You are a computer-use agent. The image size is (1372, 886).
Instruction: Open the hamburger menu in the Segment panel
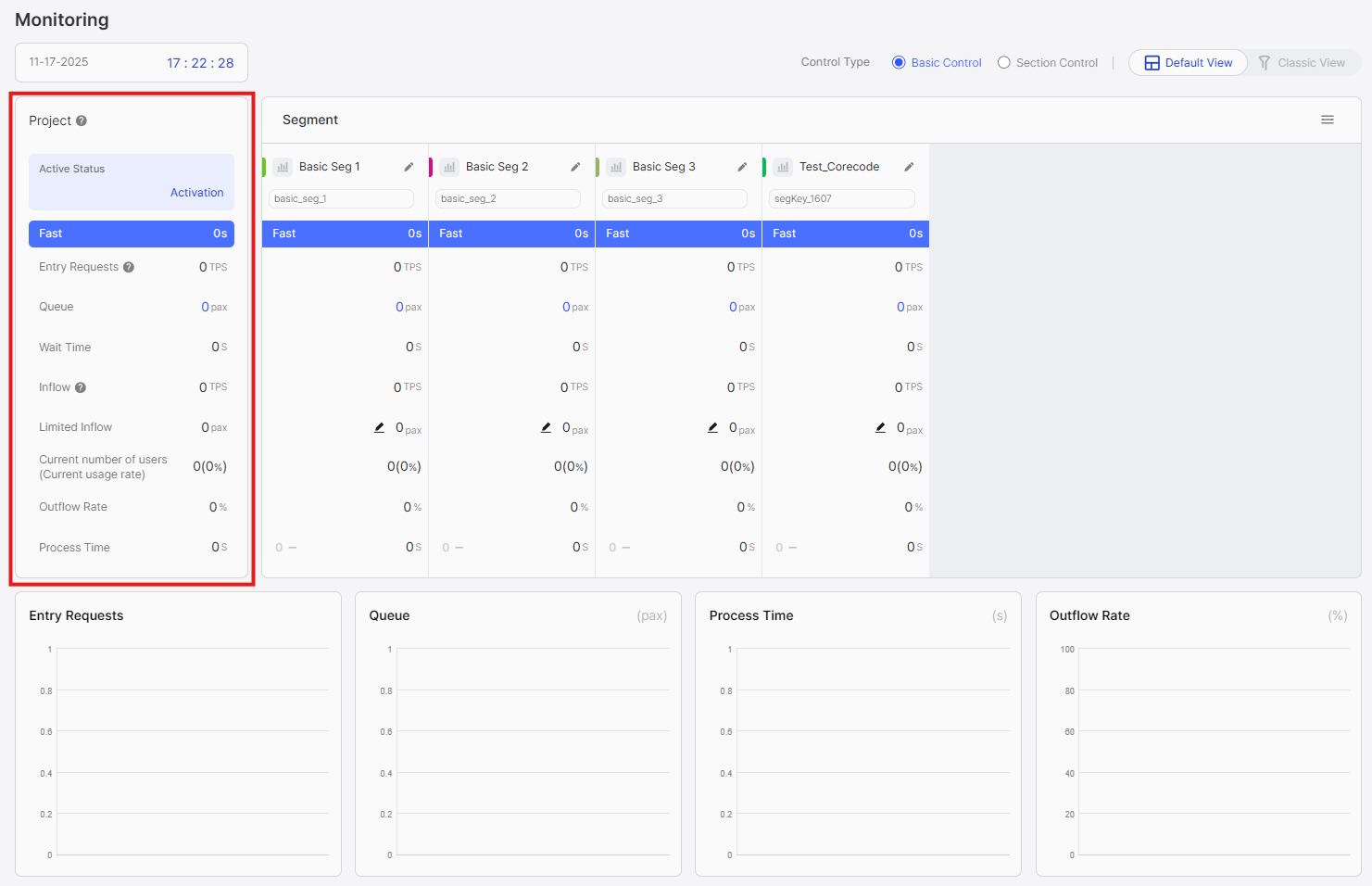(1328, 120)
